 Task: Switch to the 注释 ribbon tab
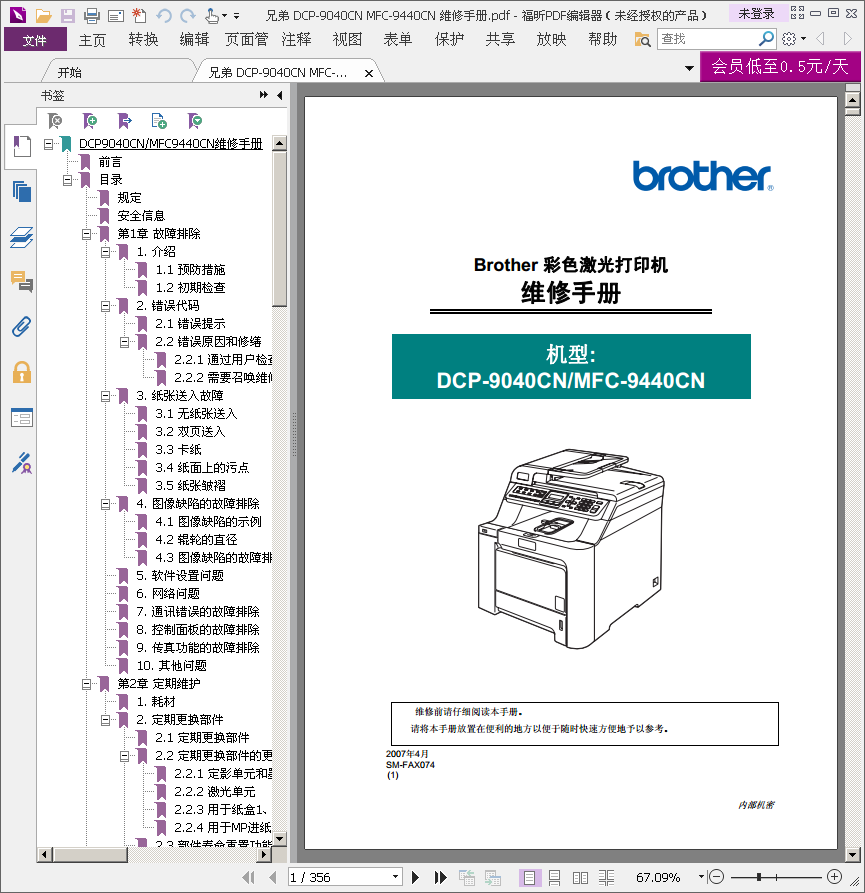tap(296, 39)
